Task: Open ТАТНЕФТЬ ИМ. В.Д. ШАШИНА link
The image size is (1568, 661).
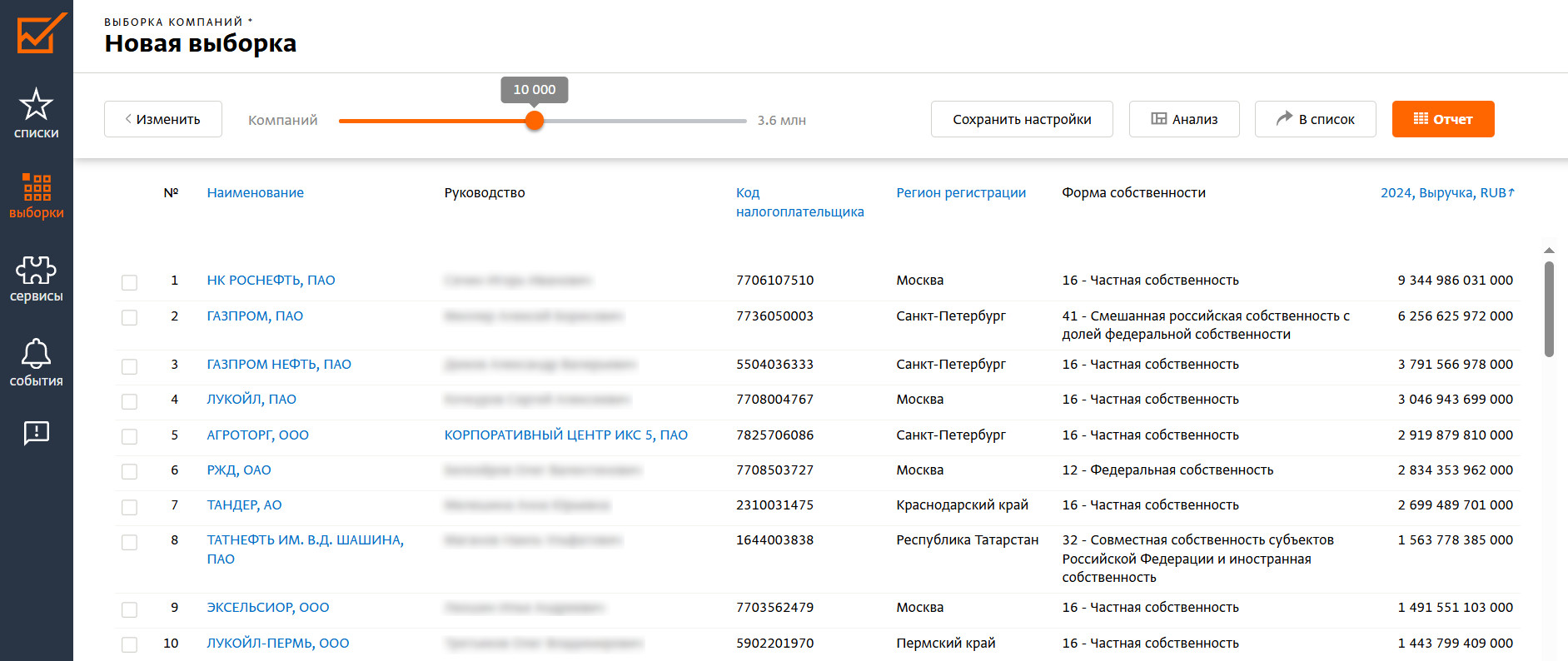Action: click(305, 549)
